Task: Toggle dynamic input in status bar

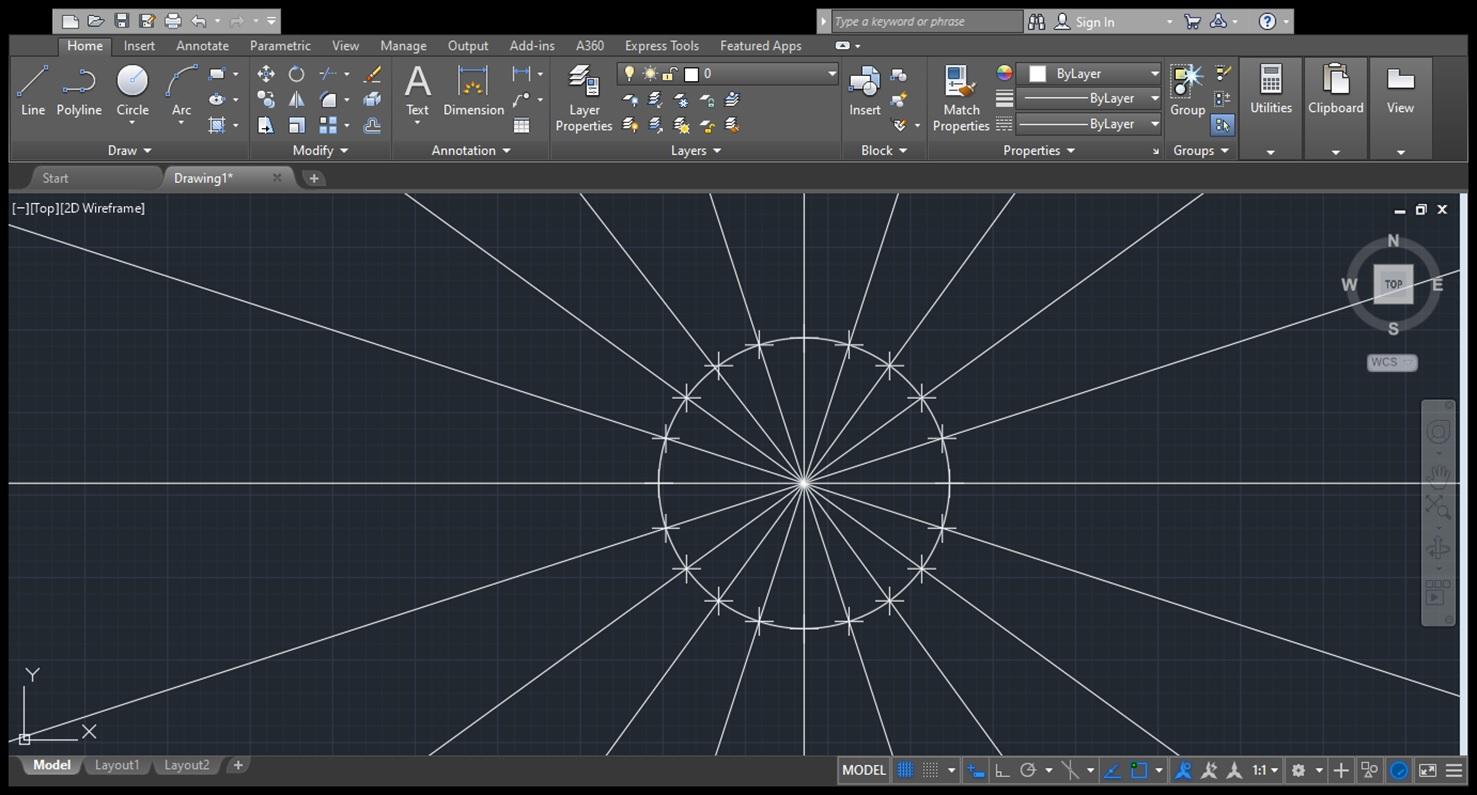Action: point(975,770)
